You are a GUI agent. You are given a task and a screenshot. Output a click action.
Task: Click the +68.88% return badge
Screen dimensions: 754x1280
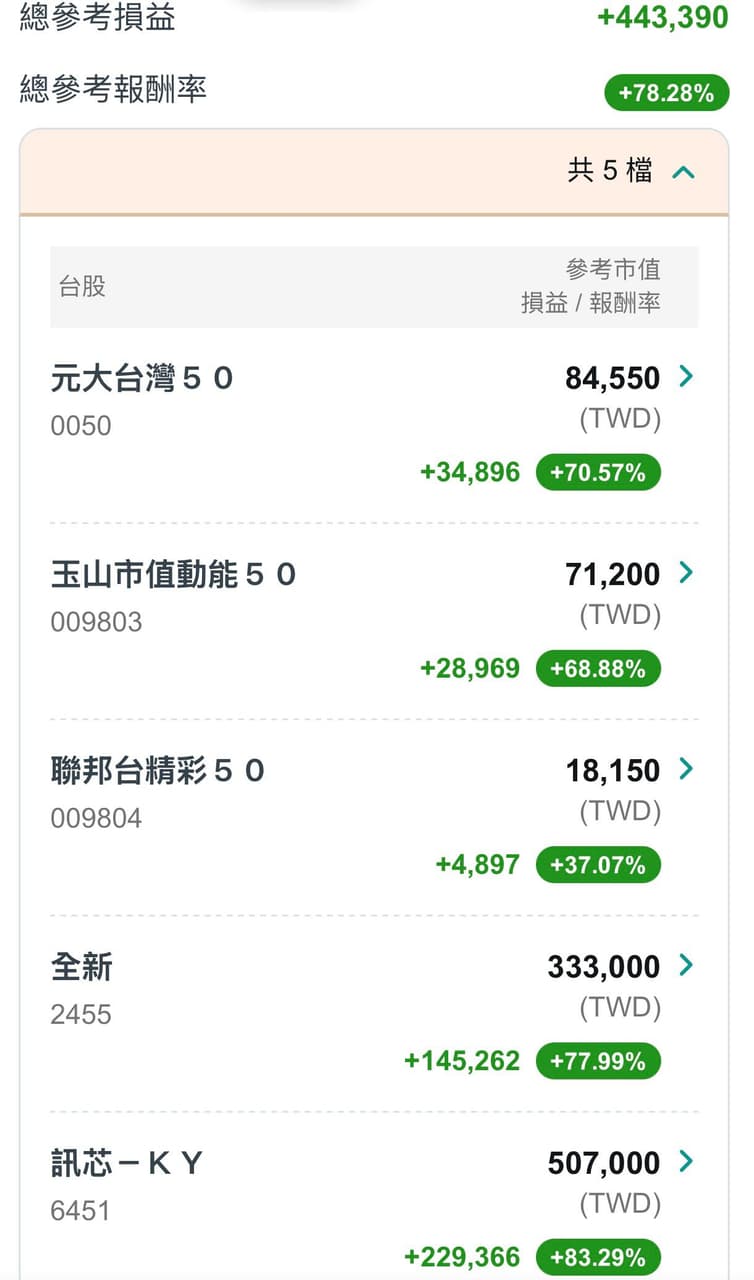[x=598, y=668]
